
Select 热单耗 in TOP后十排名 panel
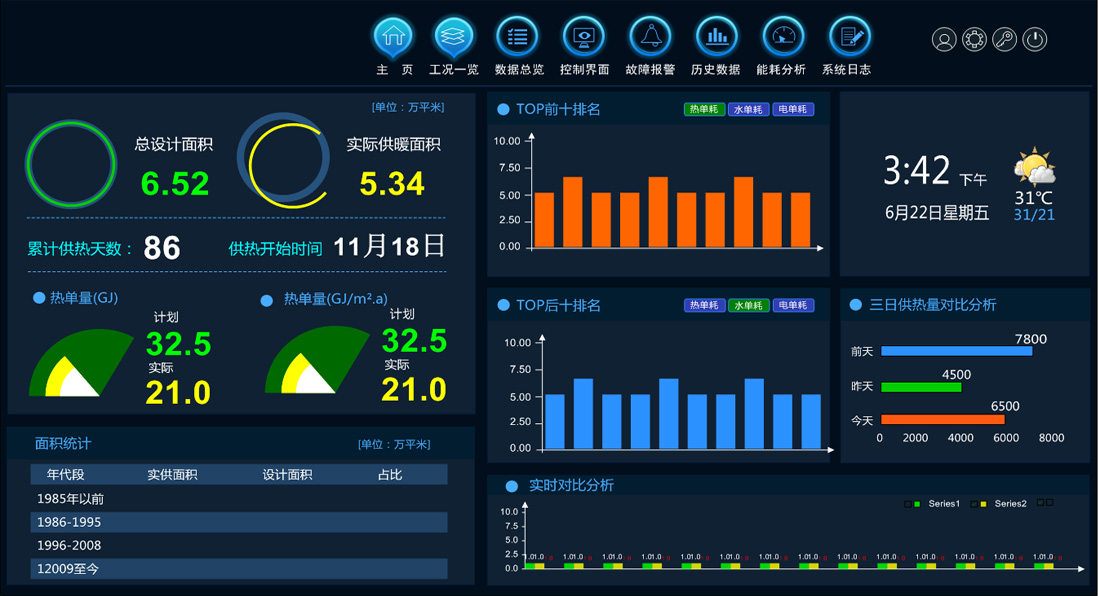705,306
